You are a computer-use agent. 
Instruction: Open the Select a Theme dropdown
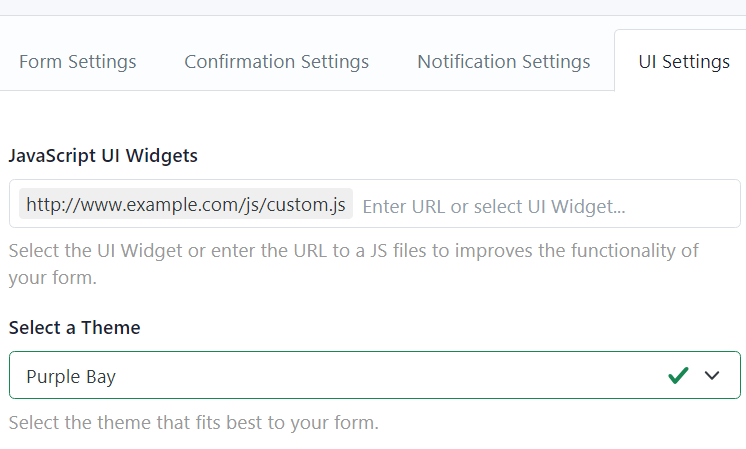(x=340, y=376)
